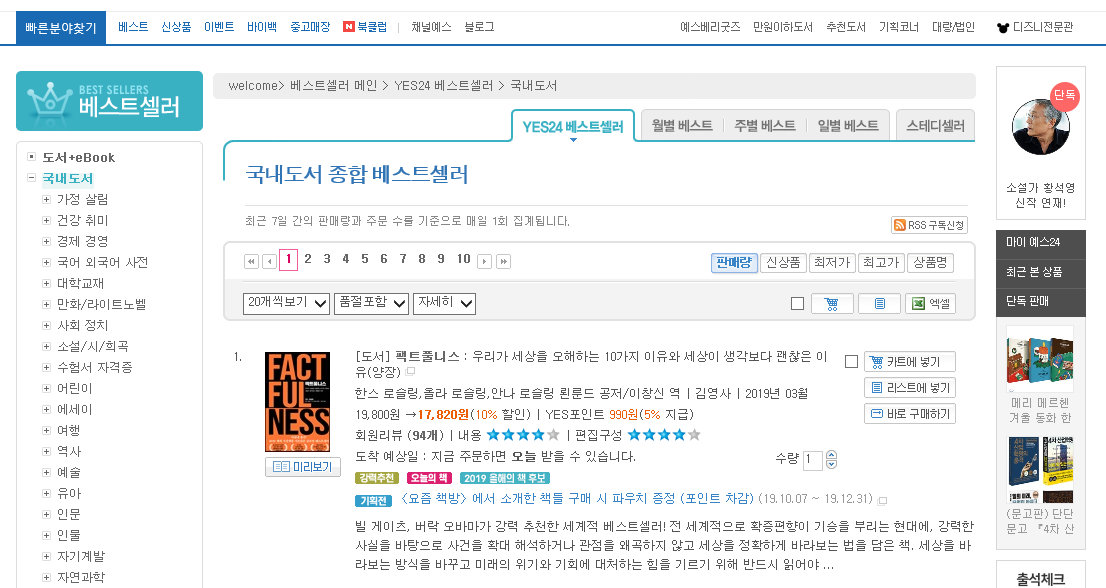Click 리스트에 넣기 button
The width and height of the screenshot is (1106, 588).
(910, 388)
